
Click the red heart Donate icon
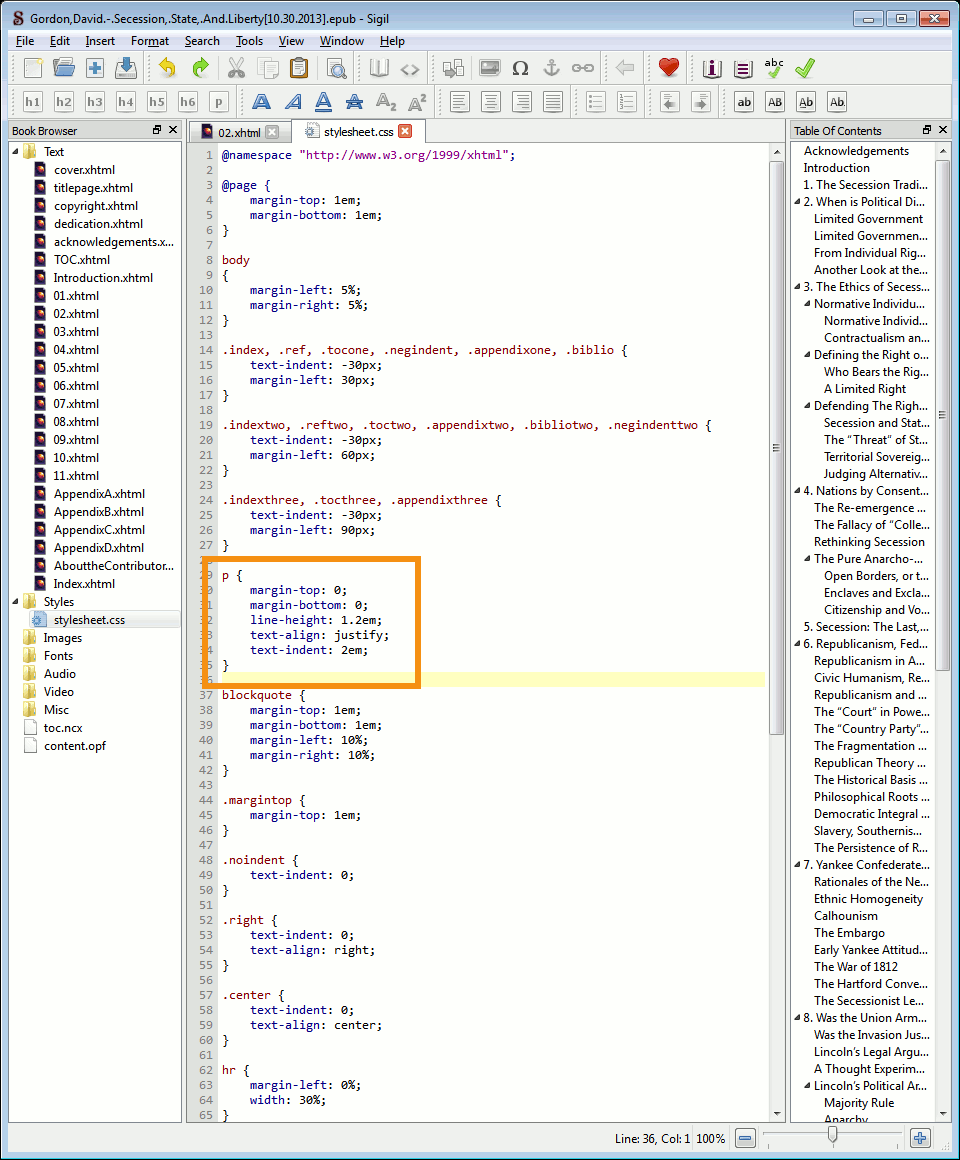[669, 68]
